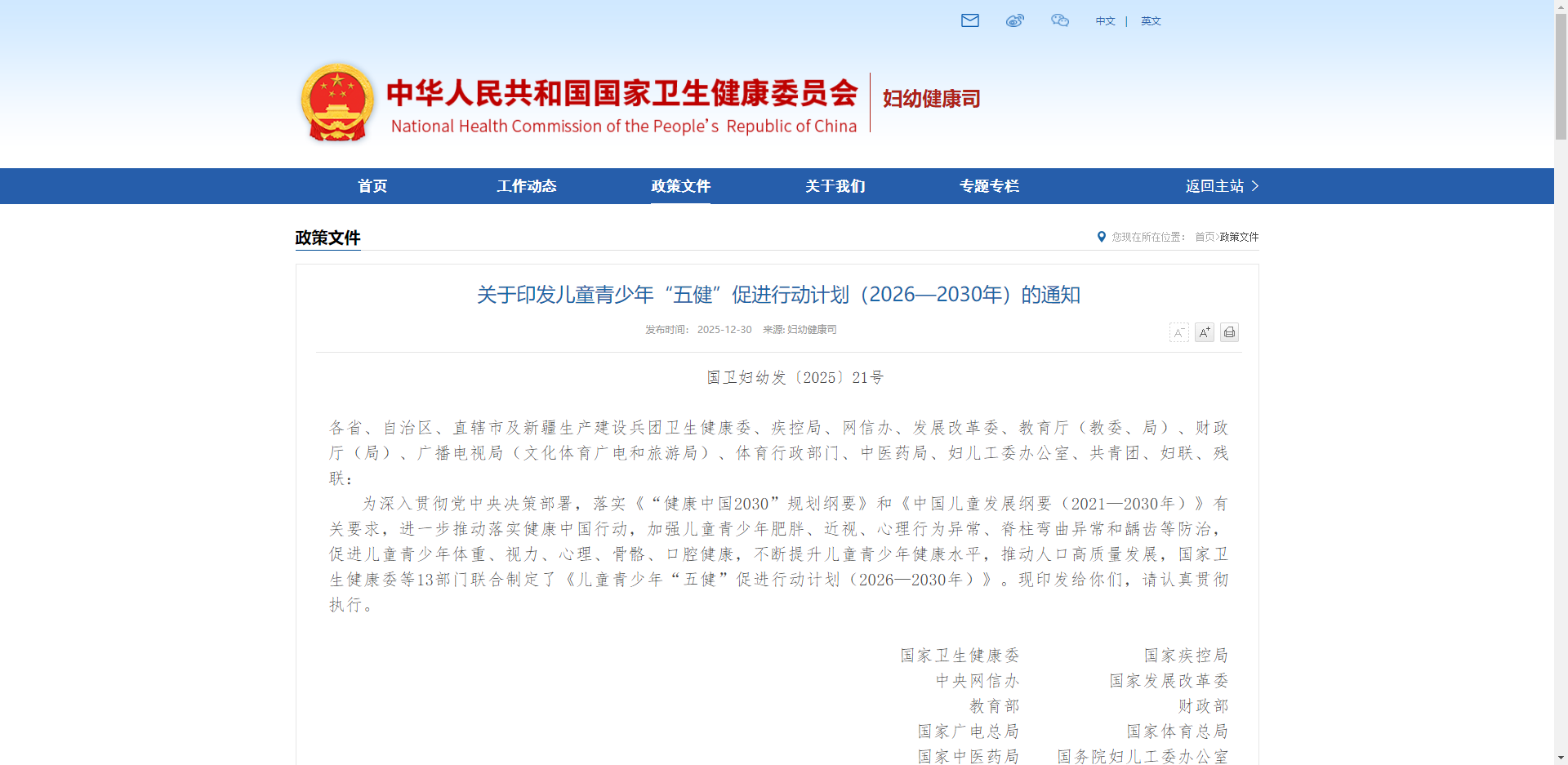Switch language to 英文

pyautogui.click(x=1151, y=21)
